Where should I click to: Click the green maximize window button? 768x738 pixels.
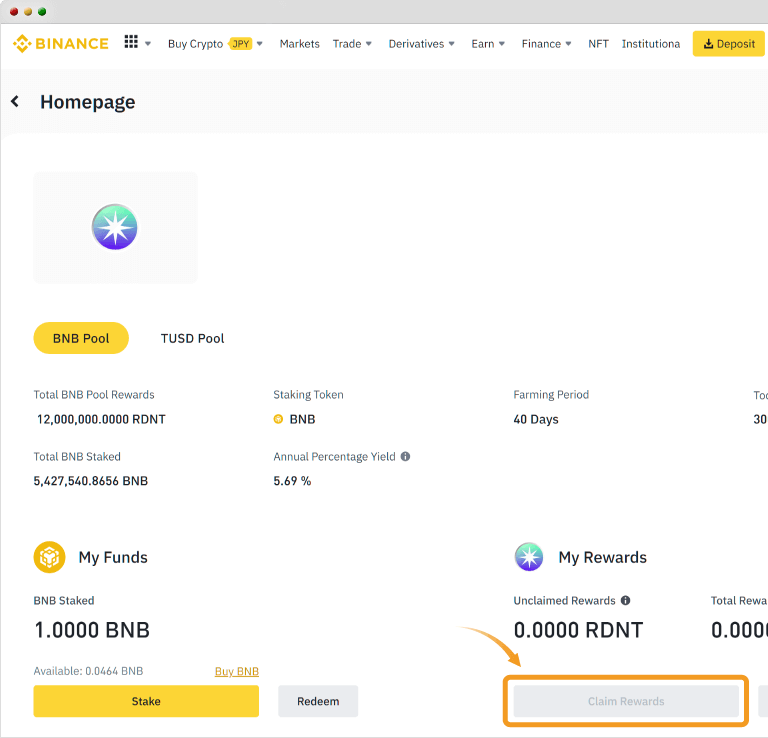tap(42, 12)
